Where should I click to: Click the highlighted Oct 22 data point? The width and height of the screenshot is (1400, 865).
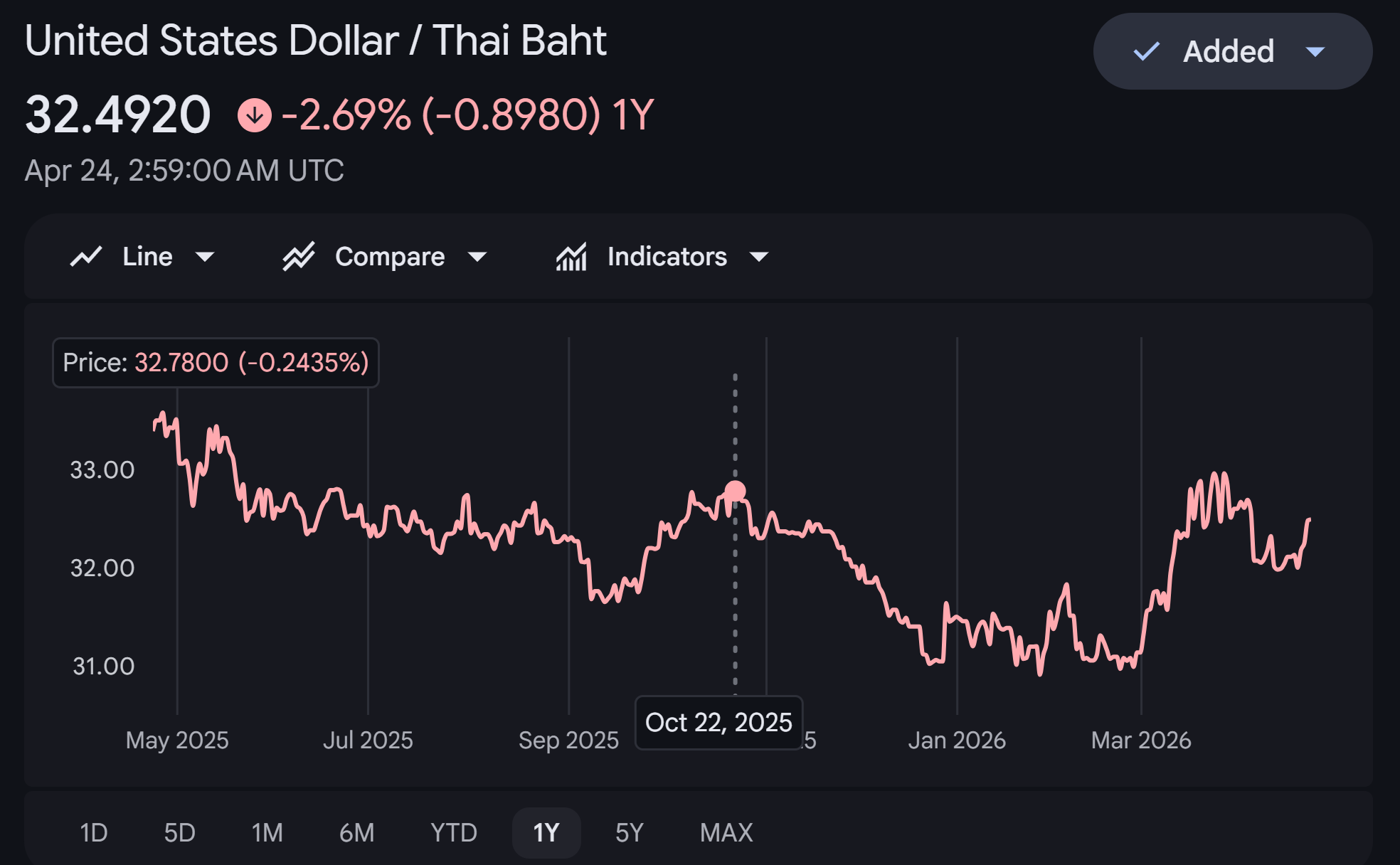pos(735,491)
